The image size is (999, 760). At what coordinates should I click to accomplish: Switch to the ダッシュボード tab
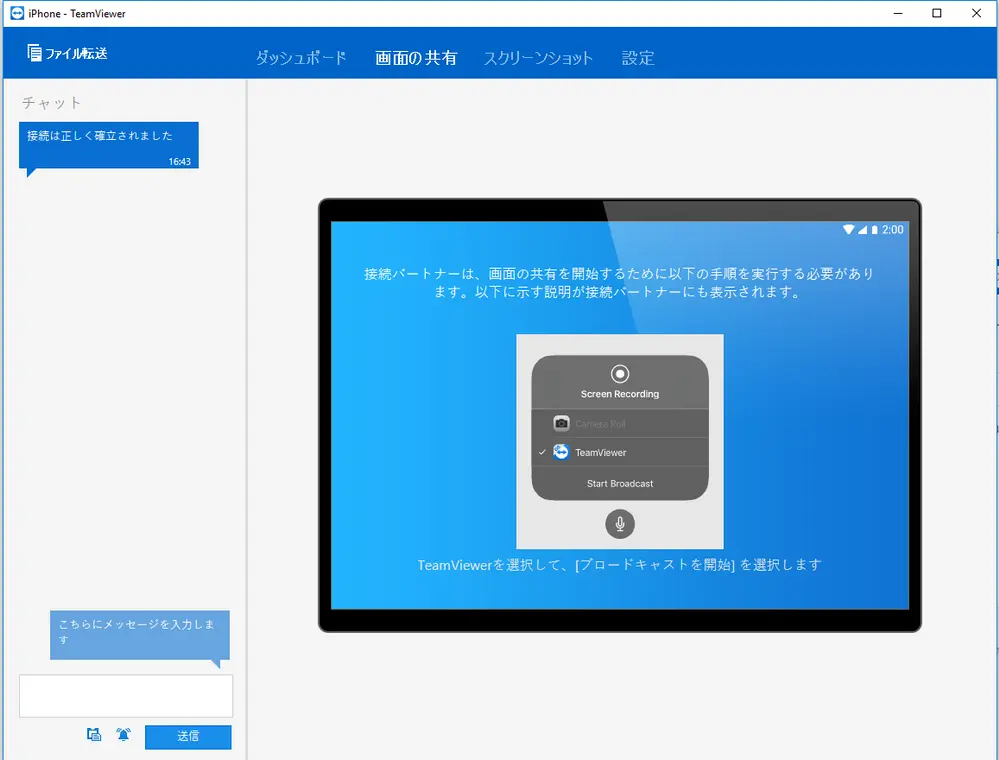pyautogui.click(x=301, y=58)
